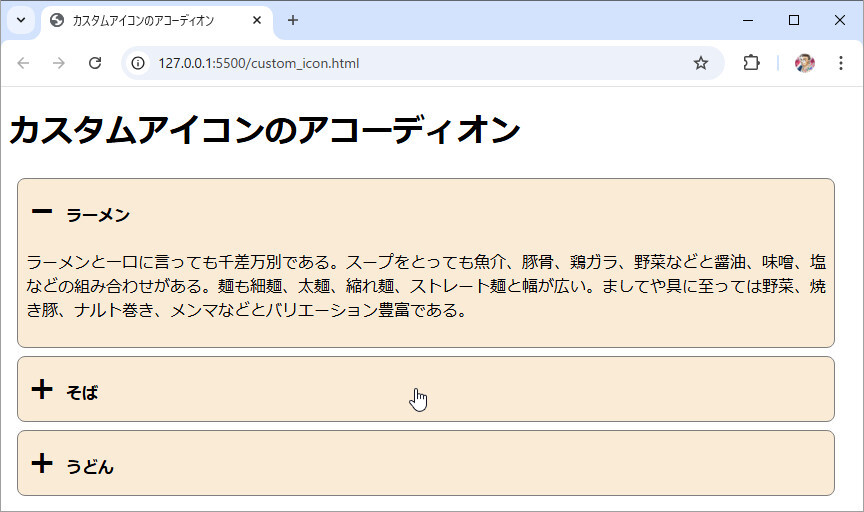Click the そば accordion title
The height and width of the screenshot is (512, 864).
click(82, 393)
